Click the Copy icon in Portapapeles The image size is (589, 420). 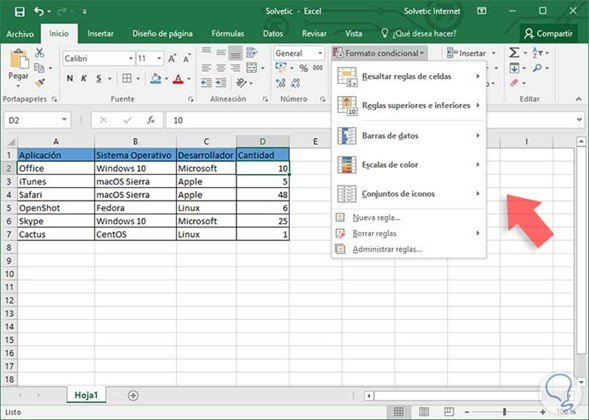(39, 68)
